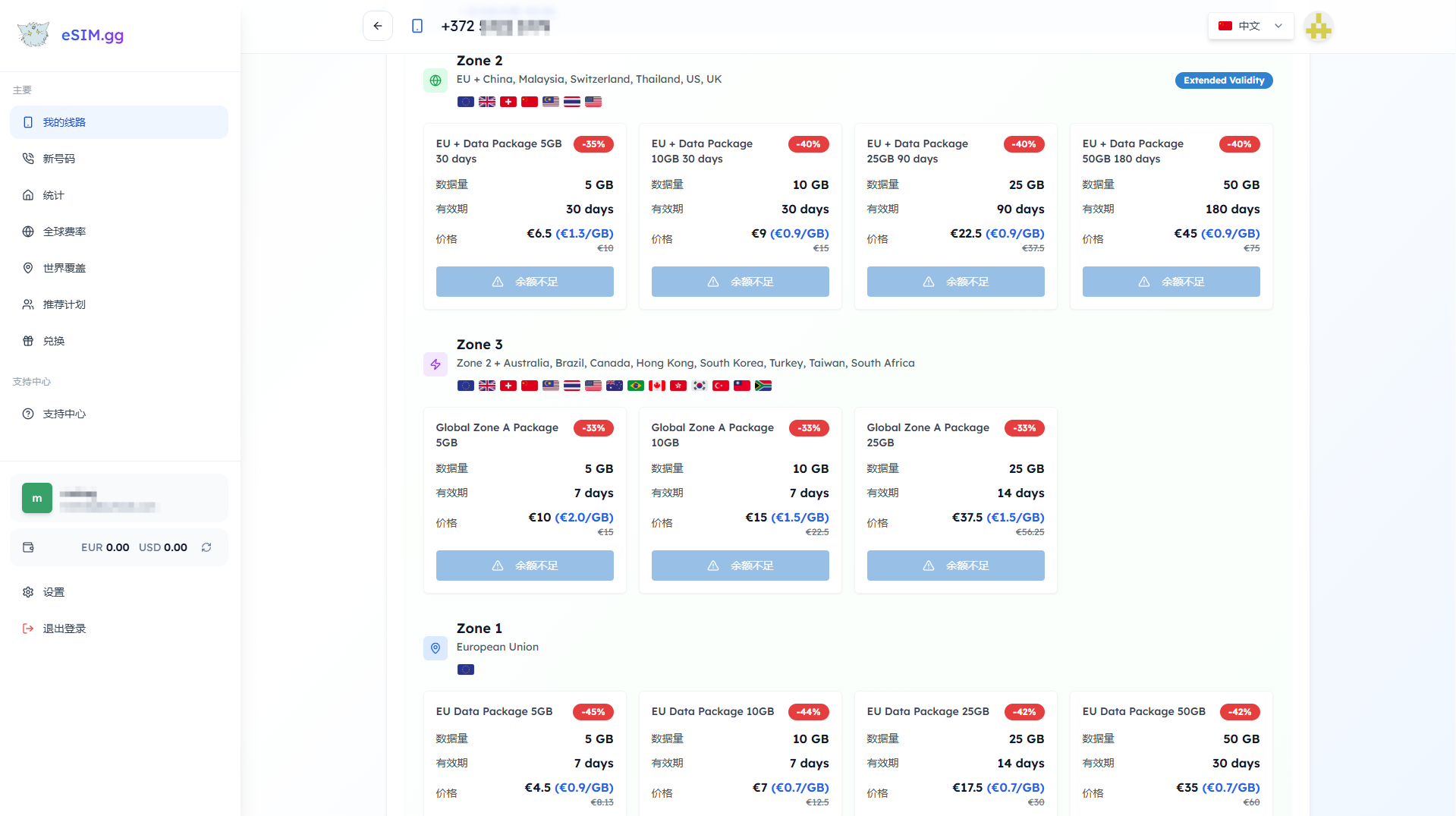Viewport: 1456px width, 816px height.
Task: Click the Zone 1 location pin icon
Action: tap(436, 648)
